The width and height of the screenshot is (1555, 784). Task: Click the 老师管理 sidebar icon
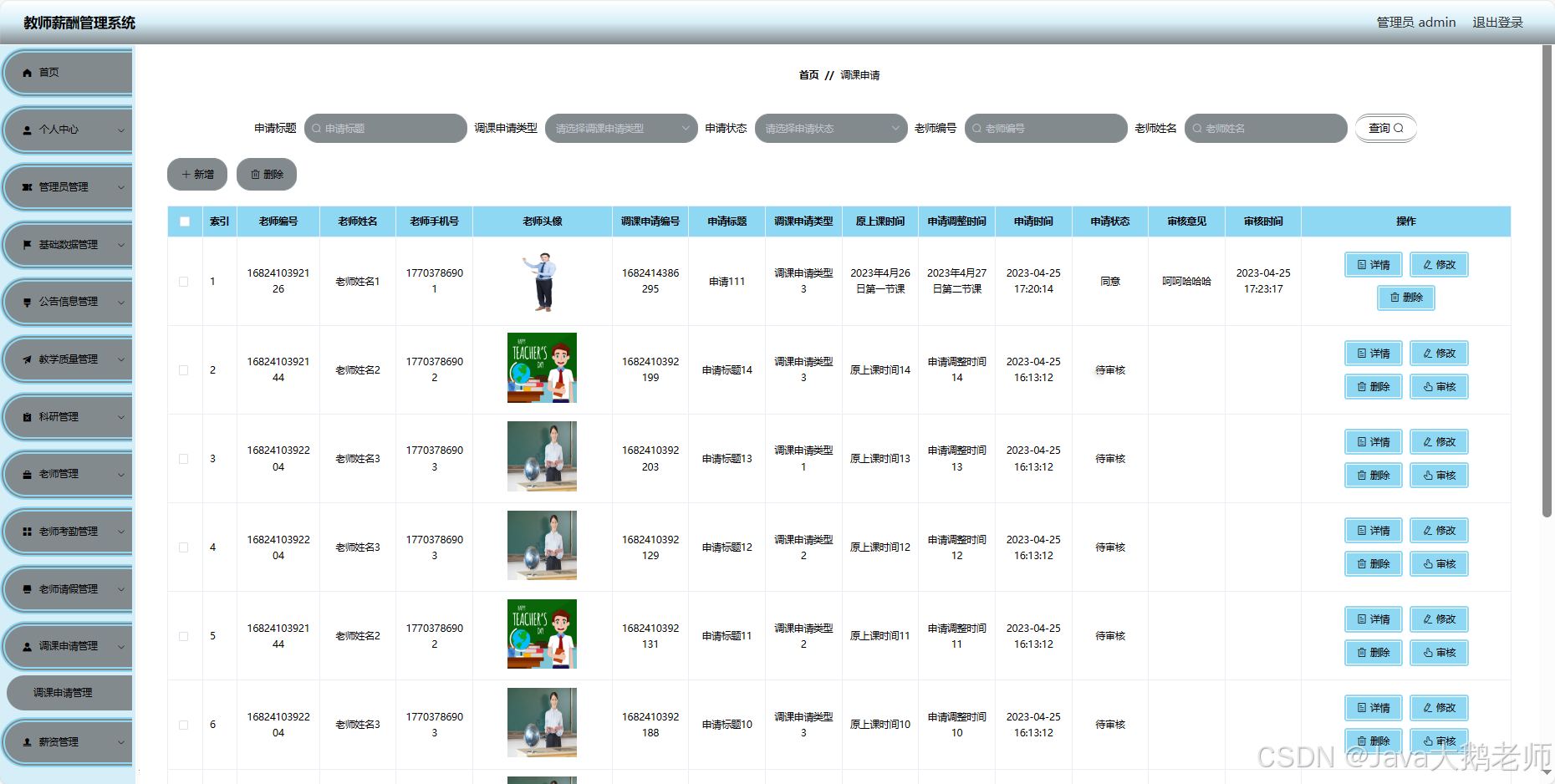click(27, 474)
